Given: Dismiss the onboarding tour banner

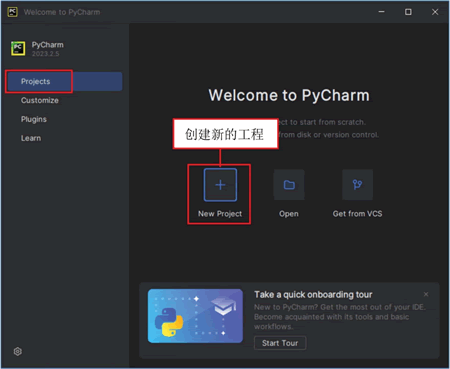Looking at the screenshot, I should pyautogui.click(x=426, y=294).
